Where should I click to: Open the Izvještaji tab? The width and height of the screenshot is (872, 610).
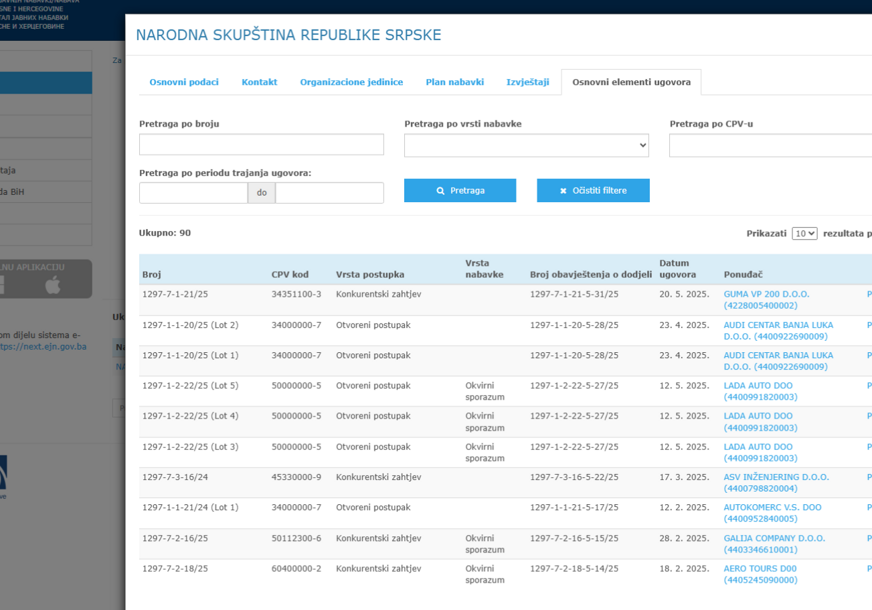(x=527, y=82)
